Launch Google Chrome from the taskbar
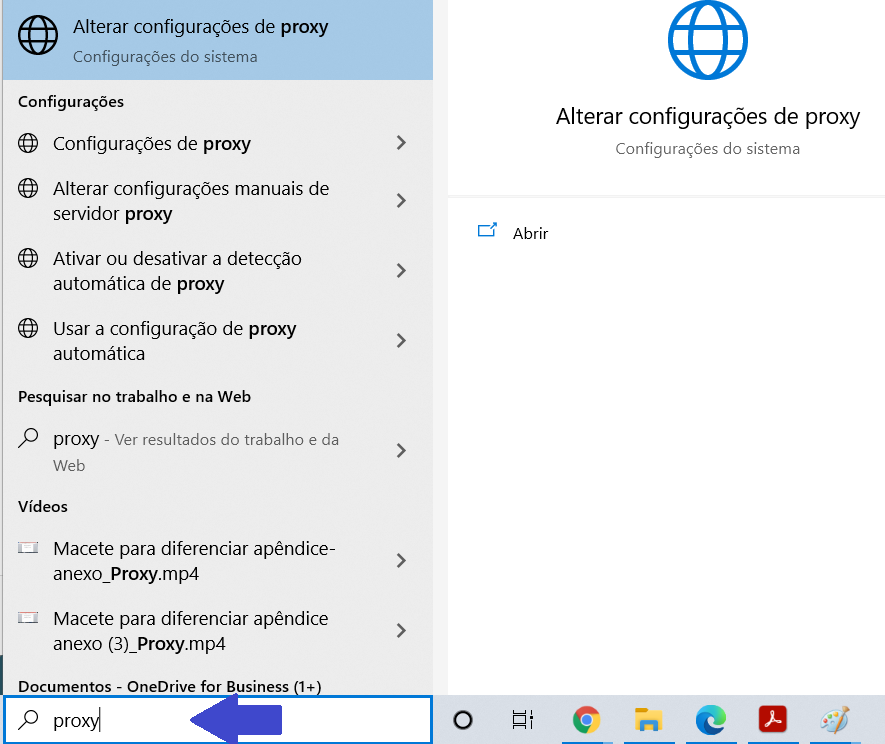885x744 pixels. [586, 720]
